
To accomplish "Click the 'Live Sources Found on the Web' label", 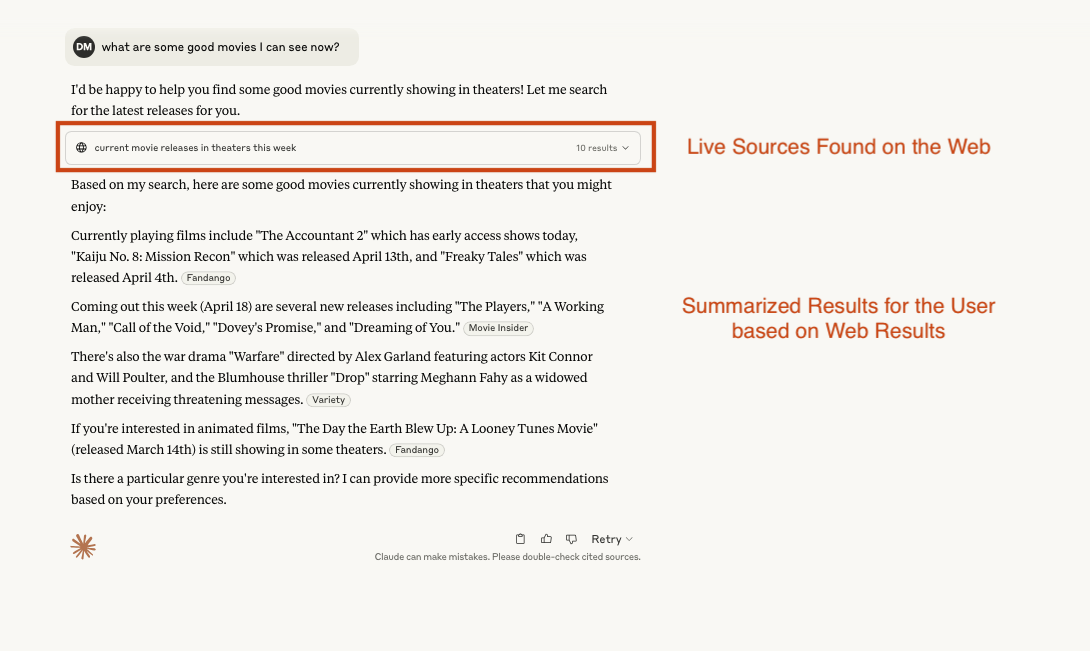I will pyautogui.click(x=838, y=147).
